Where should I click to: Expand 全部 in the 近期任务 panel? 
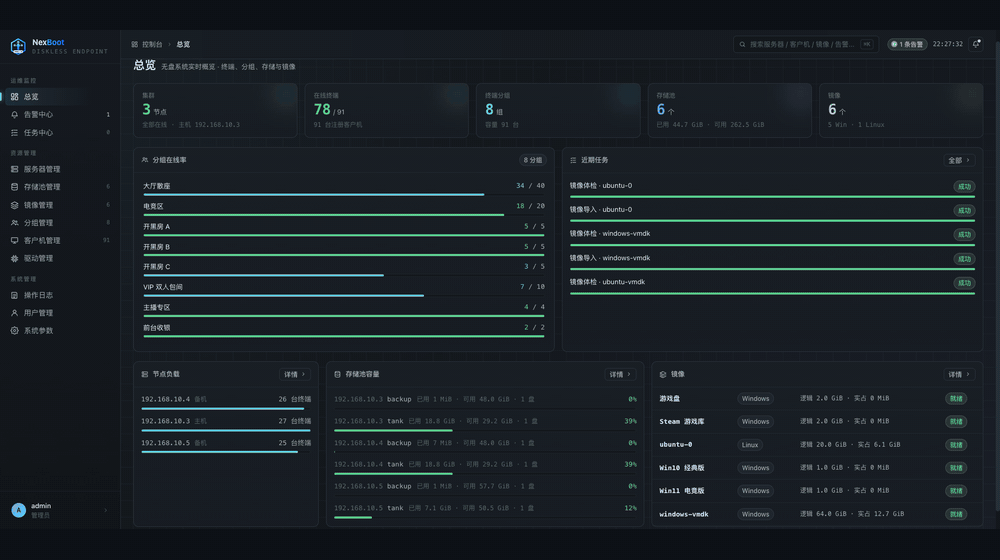tap(959, 160)
